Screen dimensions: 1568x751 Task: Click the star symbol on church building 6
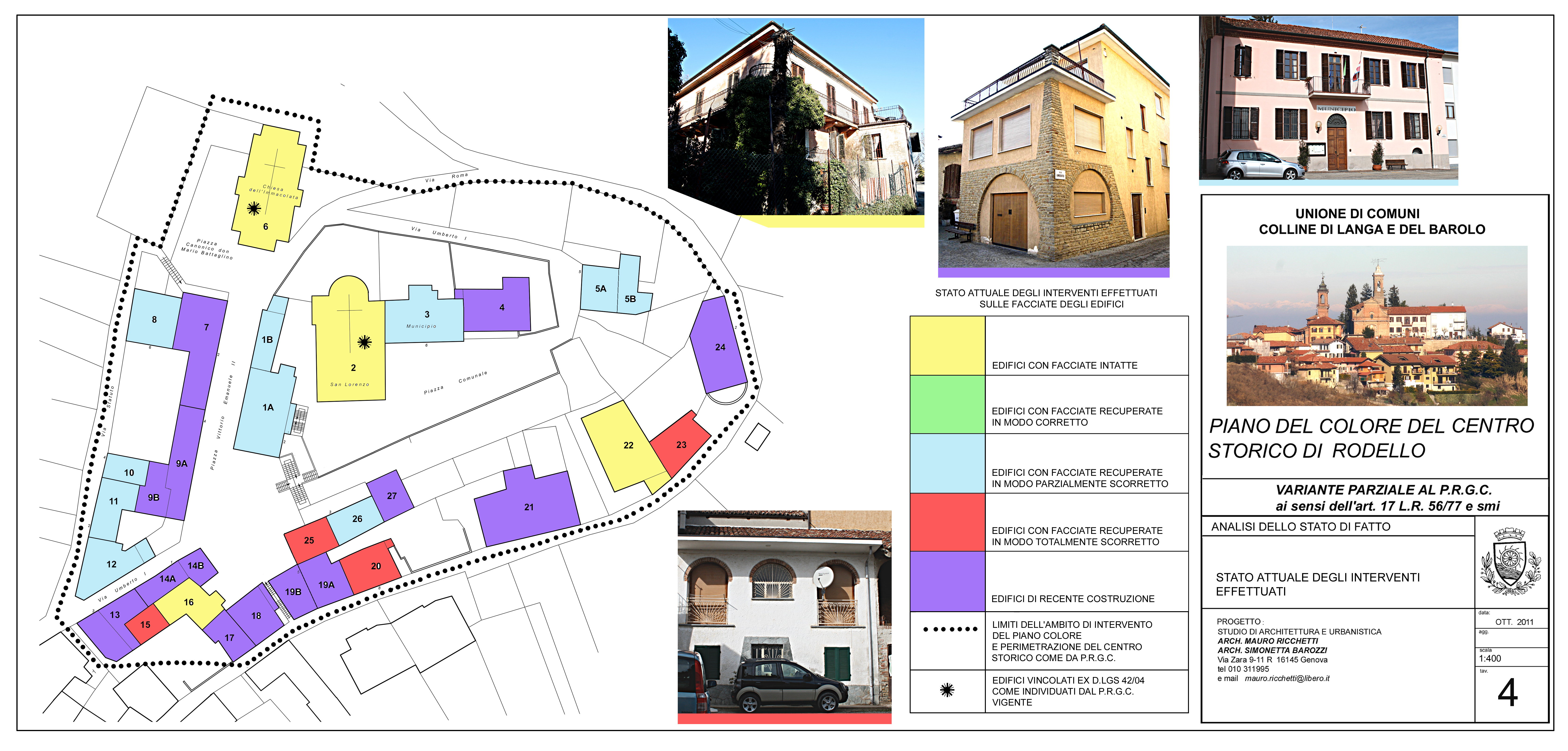[x=254, y=209]
